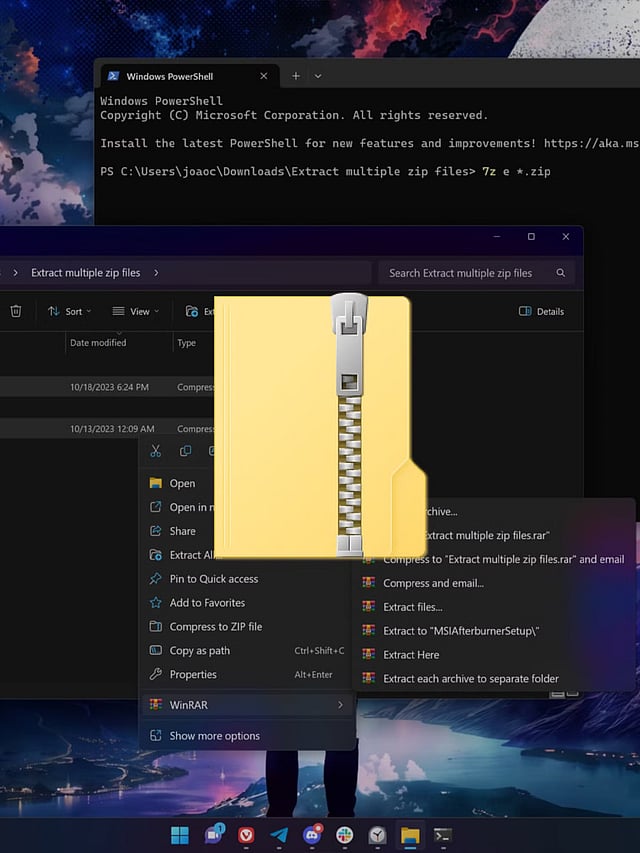Click the Cut scissors icon in context menu
This screenshot has height=853, width=640.
pyautogui.click(x=155, y=451)
